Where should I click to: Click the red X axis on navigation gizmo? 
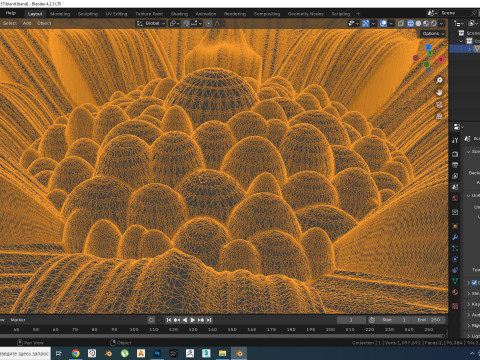point(441,59)
